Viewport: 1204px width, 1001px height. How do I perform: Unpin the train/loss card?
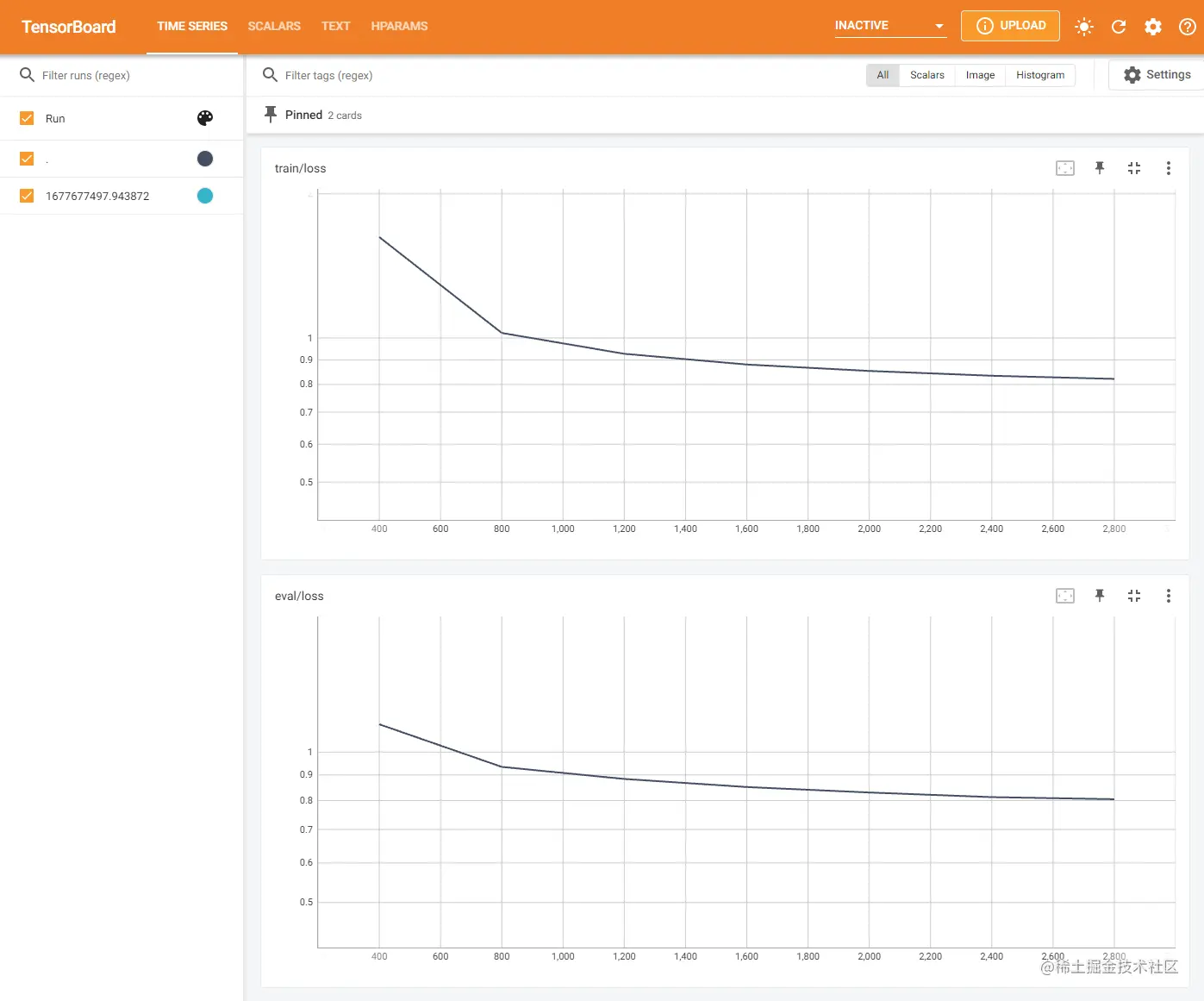click(x=1100, y=168)
